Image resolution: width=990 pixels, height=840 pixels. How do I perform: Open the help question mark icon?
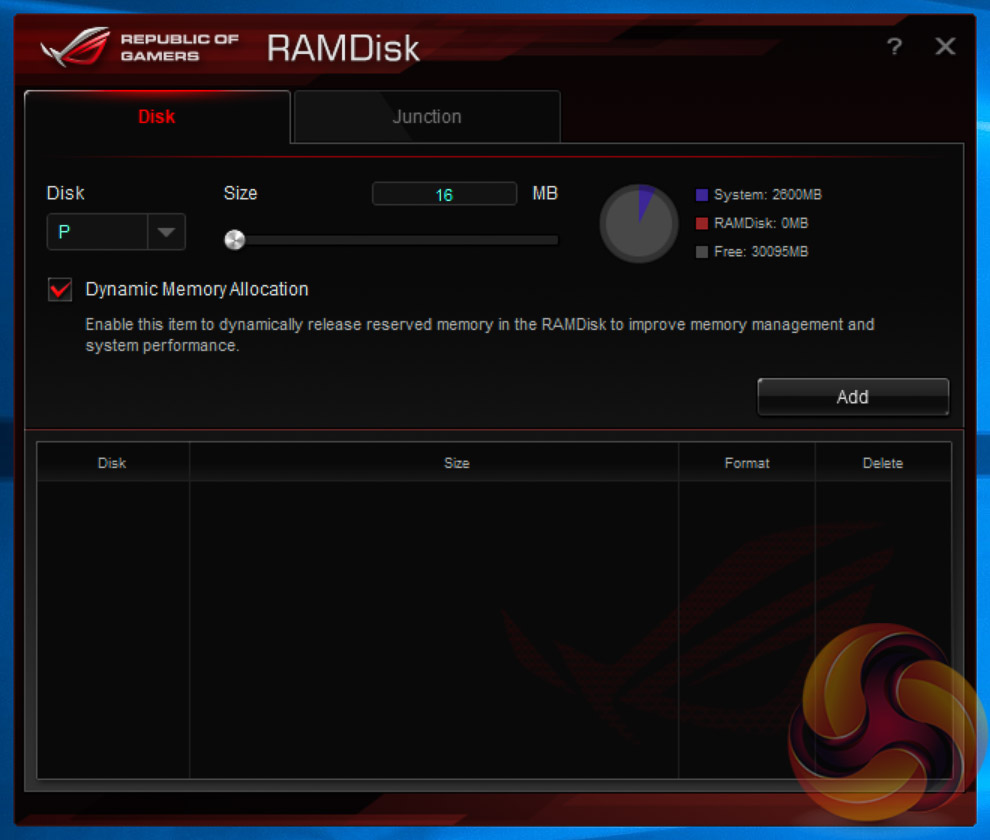pos(894,46)
